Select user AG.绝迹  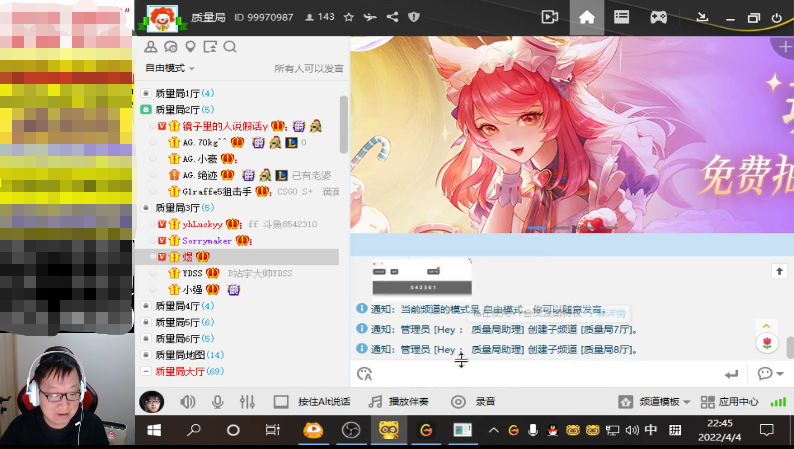point(200,175)
